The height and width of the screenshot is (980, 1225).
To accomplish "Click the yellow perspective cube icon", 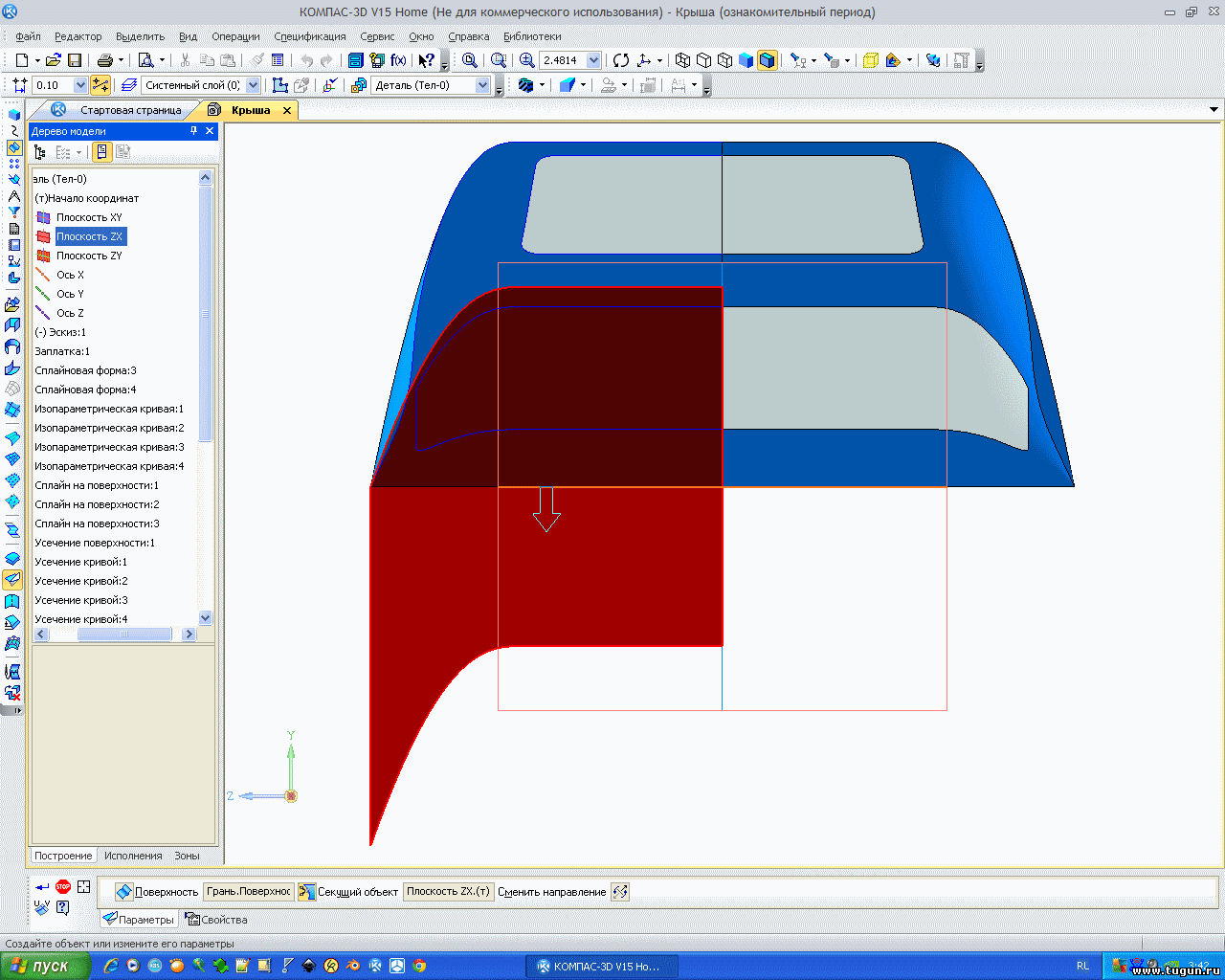I will 871,60.
